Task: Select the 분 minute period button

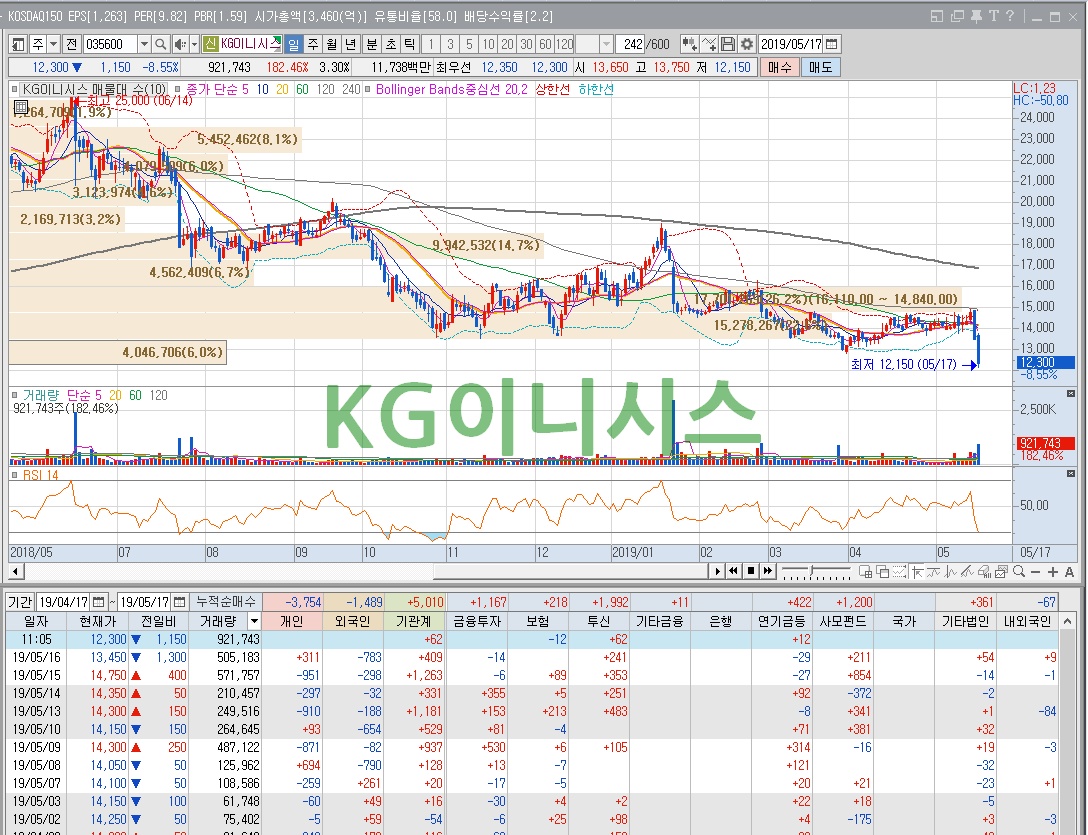Action: point(372,44)
